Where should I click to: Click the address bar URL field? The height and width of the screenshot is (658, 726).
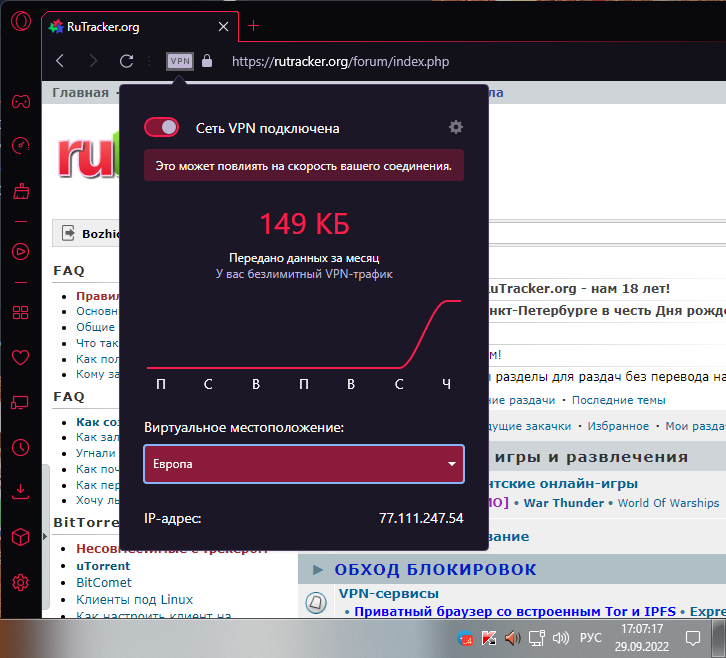pyautogui.click(x=340, y=61)
